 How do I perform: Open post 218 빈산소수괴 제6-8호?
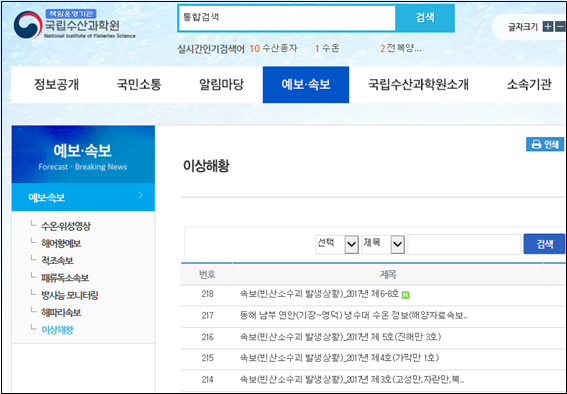[x=319, y=294]
